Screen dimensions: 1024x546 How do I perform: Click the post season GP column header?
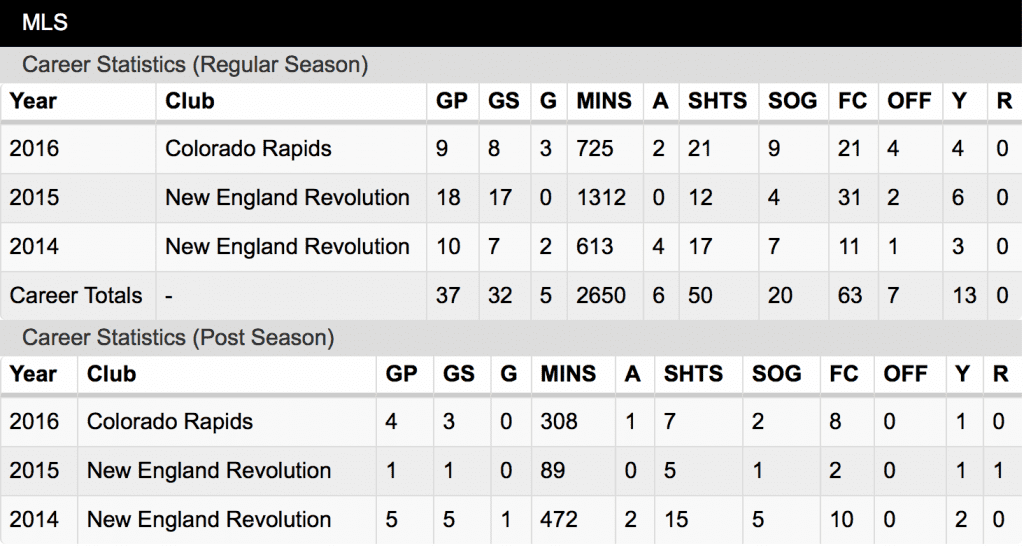pos(401,374)
